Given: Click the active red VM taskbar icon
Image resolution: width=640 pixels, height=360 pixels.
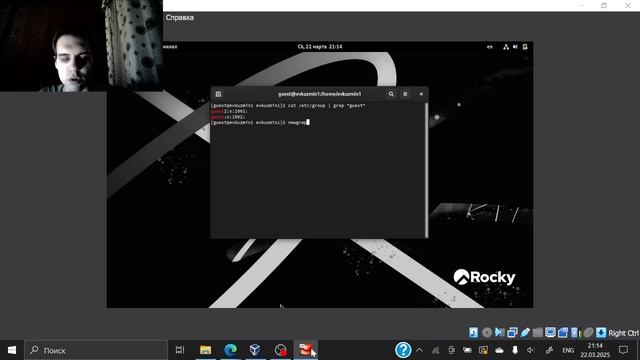Looking at the screenshot, I should pos(306,350).
